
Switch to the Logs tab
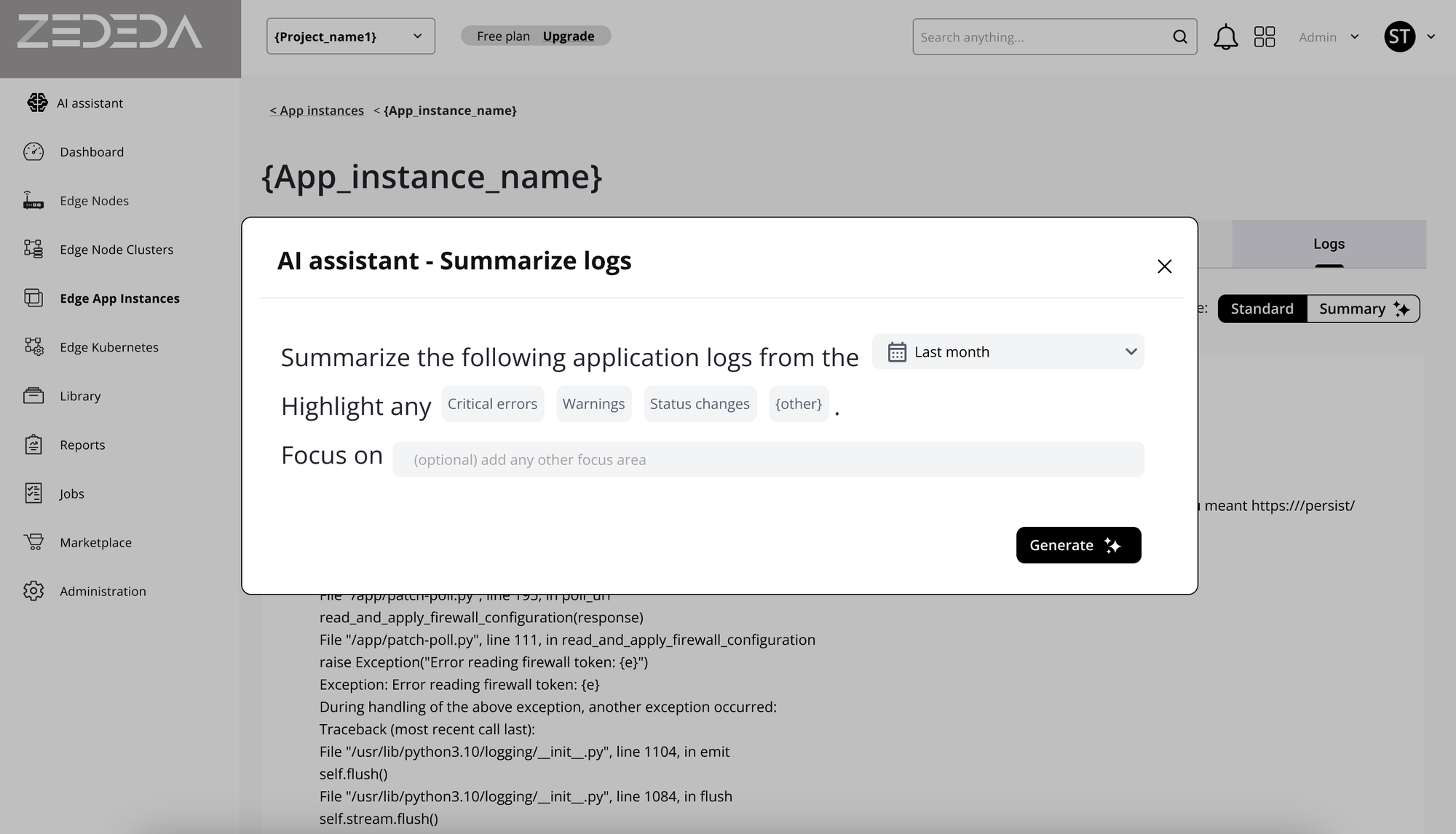pyautogui.click(x=1329, y=244)
